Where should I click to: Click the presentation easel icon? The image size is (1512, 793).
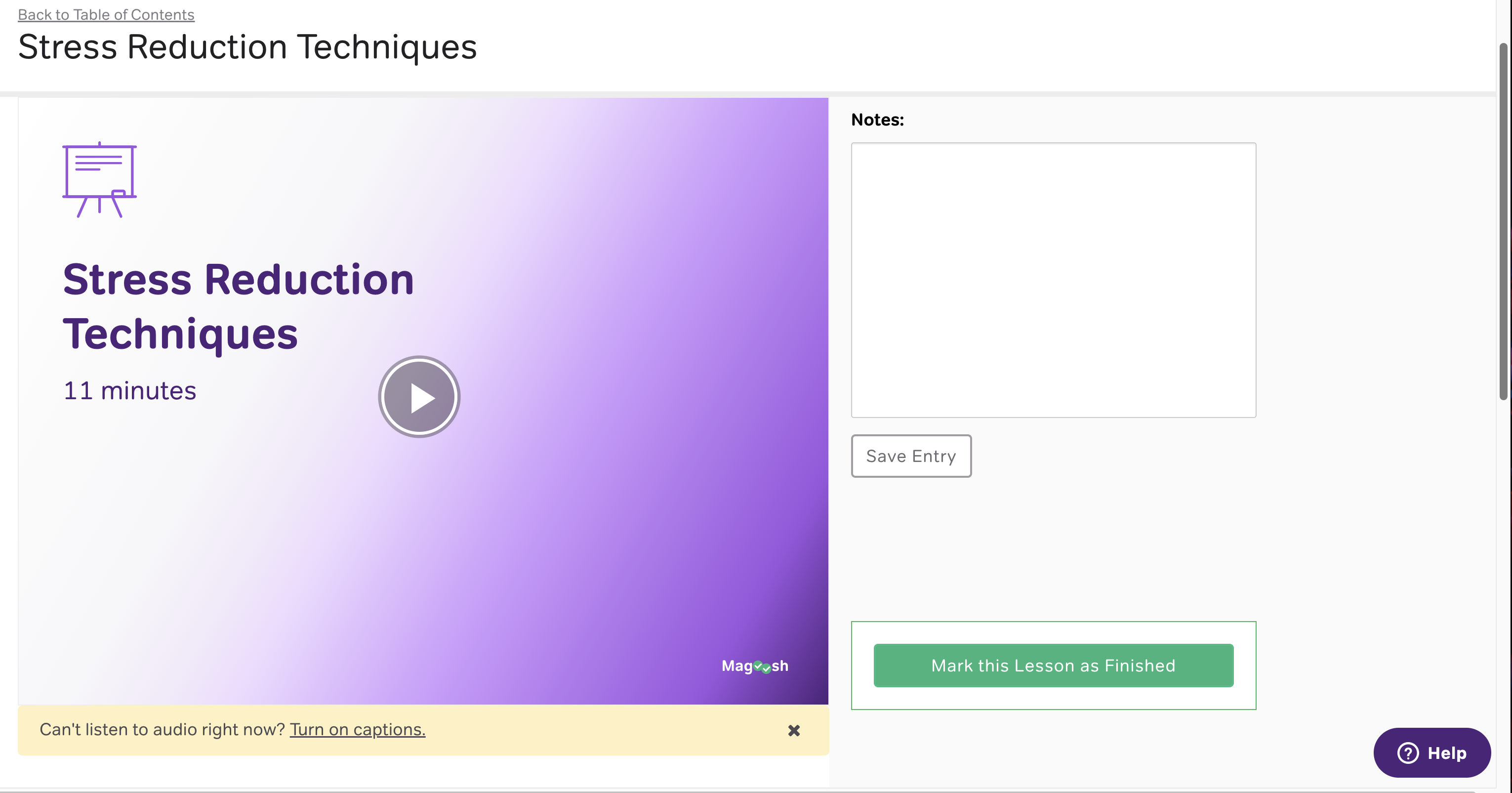[x=99, y=180]
